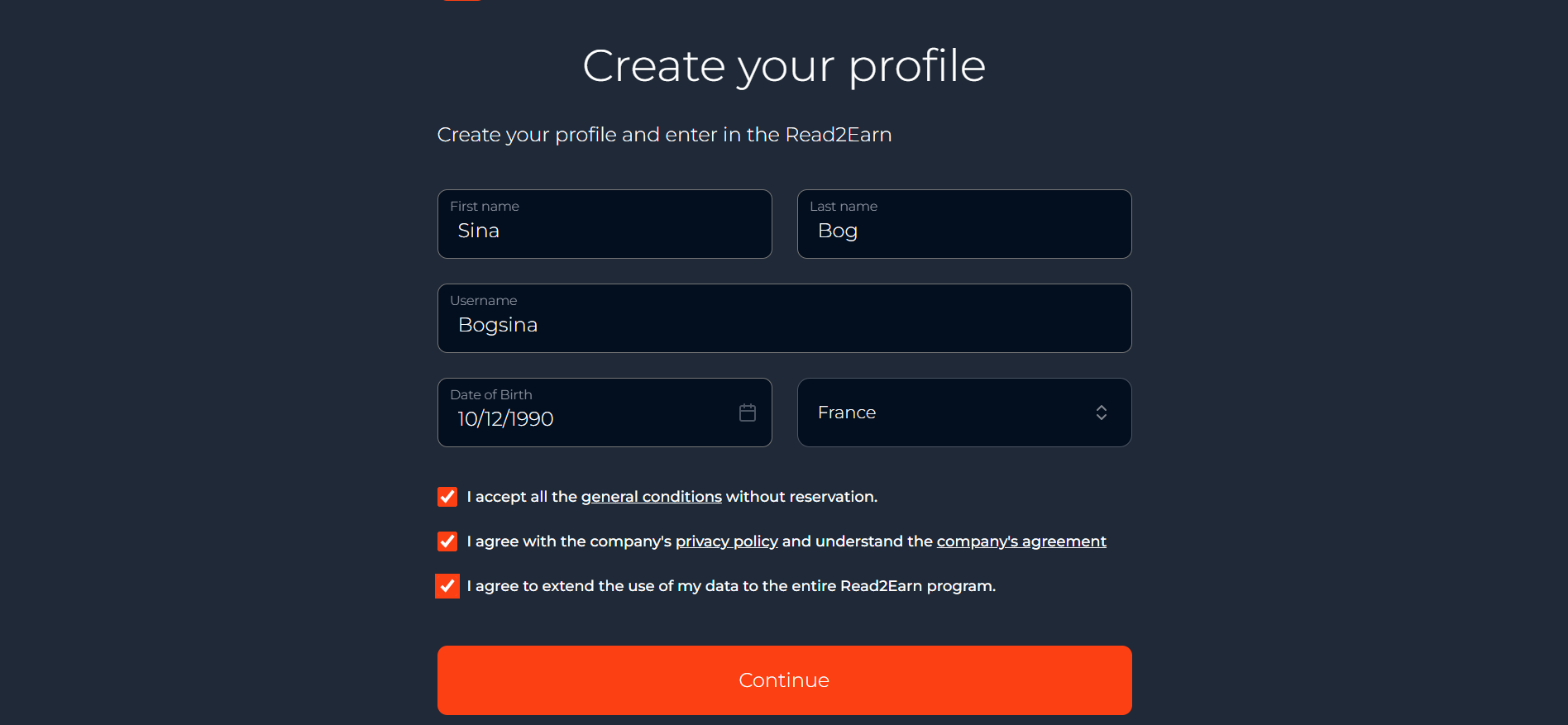Screen dimensions: 1568x725
Task: Click the First name field containing Sina
Action: click(x=605, y=231)
